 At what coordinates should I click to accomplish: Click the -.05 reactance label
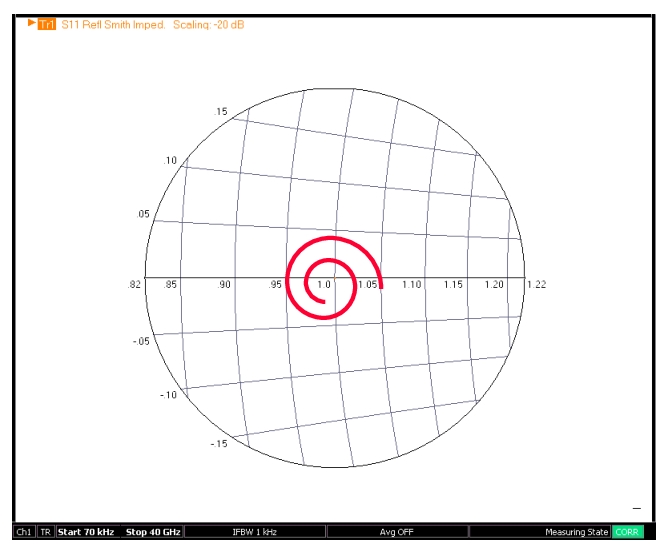(x=141, y=341)
